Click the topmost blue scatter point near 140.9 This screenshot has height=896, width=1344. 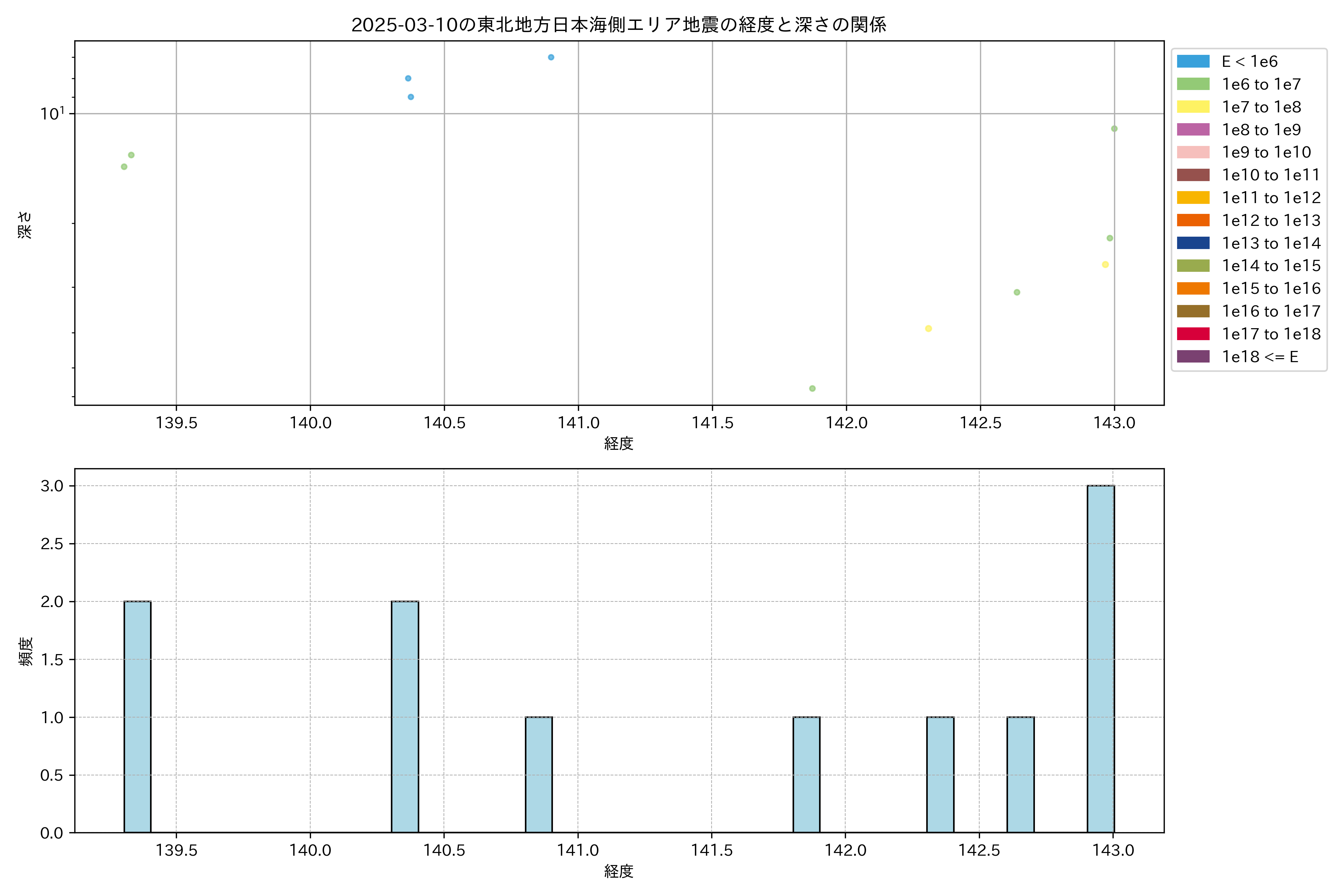pyautogui.click(x=551, y=57)
